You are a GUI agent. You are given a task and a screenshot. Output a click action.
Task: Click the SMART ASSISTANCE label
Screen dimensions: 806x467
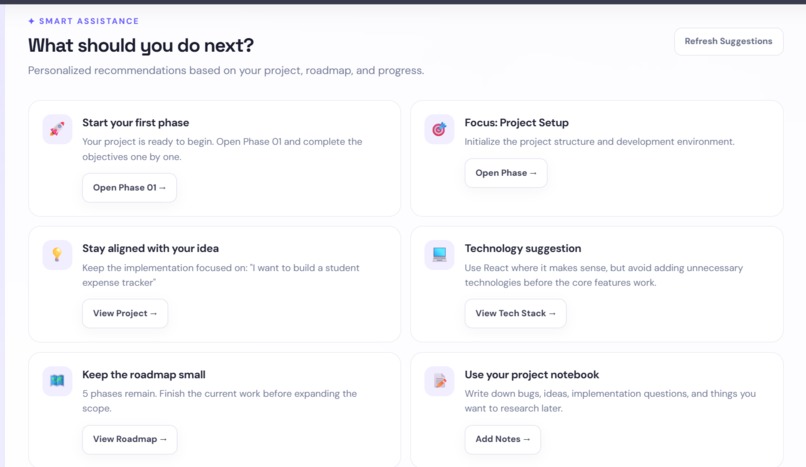[89, 21]
